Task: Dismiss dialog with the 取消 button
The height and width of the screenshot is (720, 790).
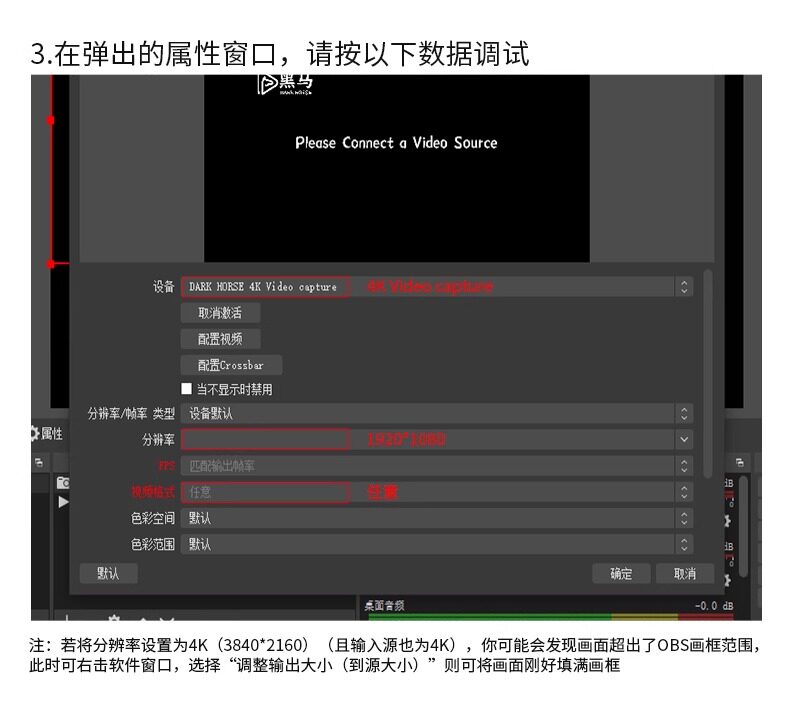Action: pos(685,573)
